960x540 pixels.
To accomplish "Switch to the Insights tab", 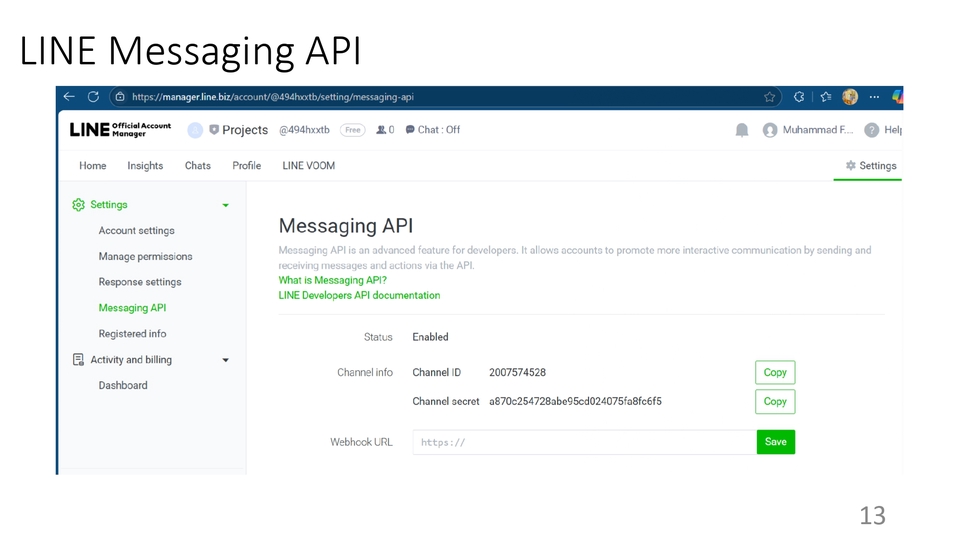I will (x=145, y=166).
